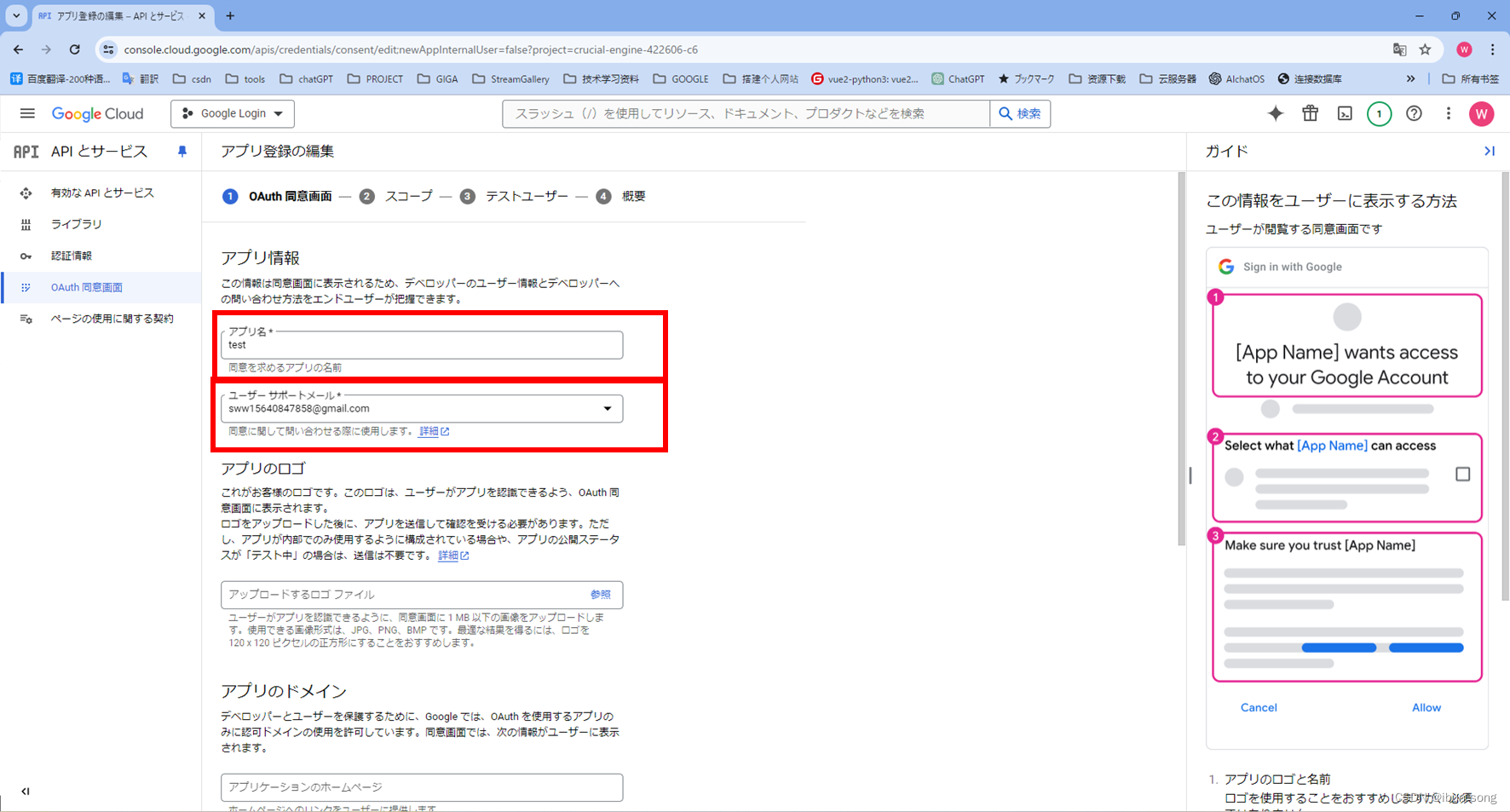This screenshot has height=812, width=1510.
Task: Click Allow in the consent preview
Action: 1426,707
